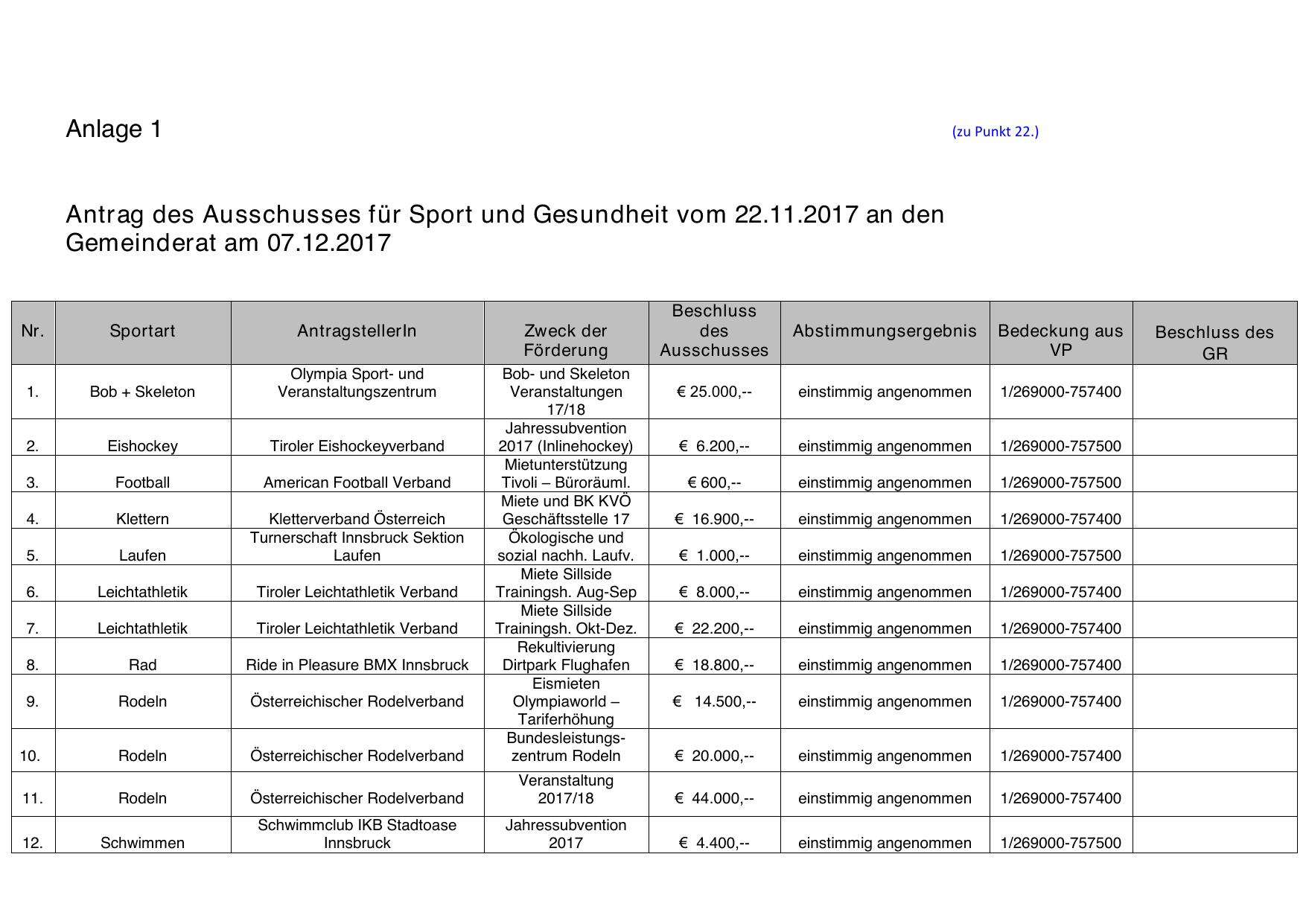Click the blue '(zu Punkt 22.)' link
Screen dimensions: 1306x924
(x=995, y=132)
